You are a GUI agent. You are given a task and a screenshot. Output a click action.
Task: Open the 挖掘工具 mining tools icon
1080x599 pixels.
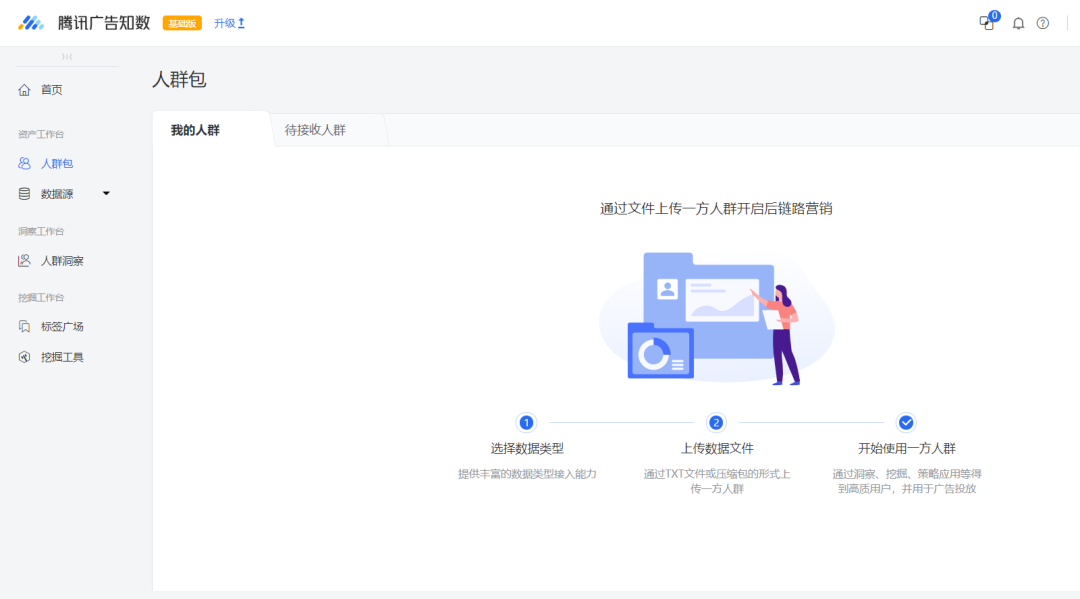coord(24,356)
